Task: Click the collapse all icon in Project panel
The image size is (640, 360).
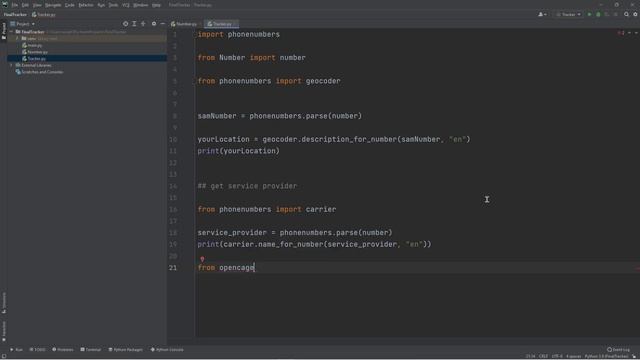Action: (143, 24)
